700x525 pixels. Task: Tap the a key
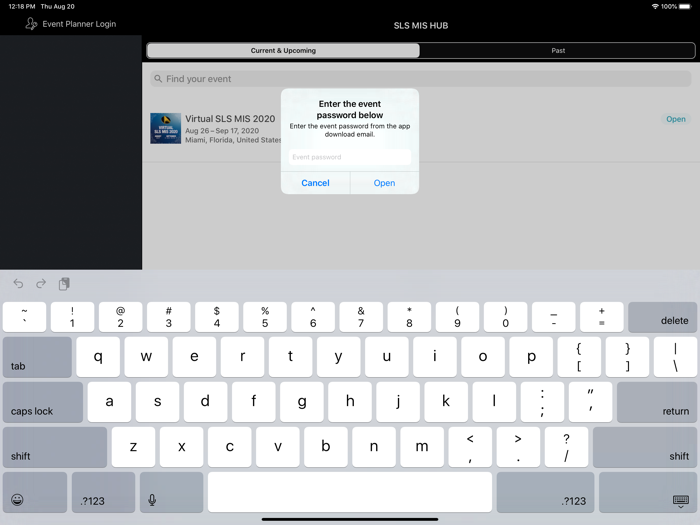pos(109,402)
